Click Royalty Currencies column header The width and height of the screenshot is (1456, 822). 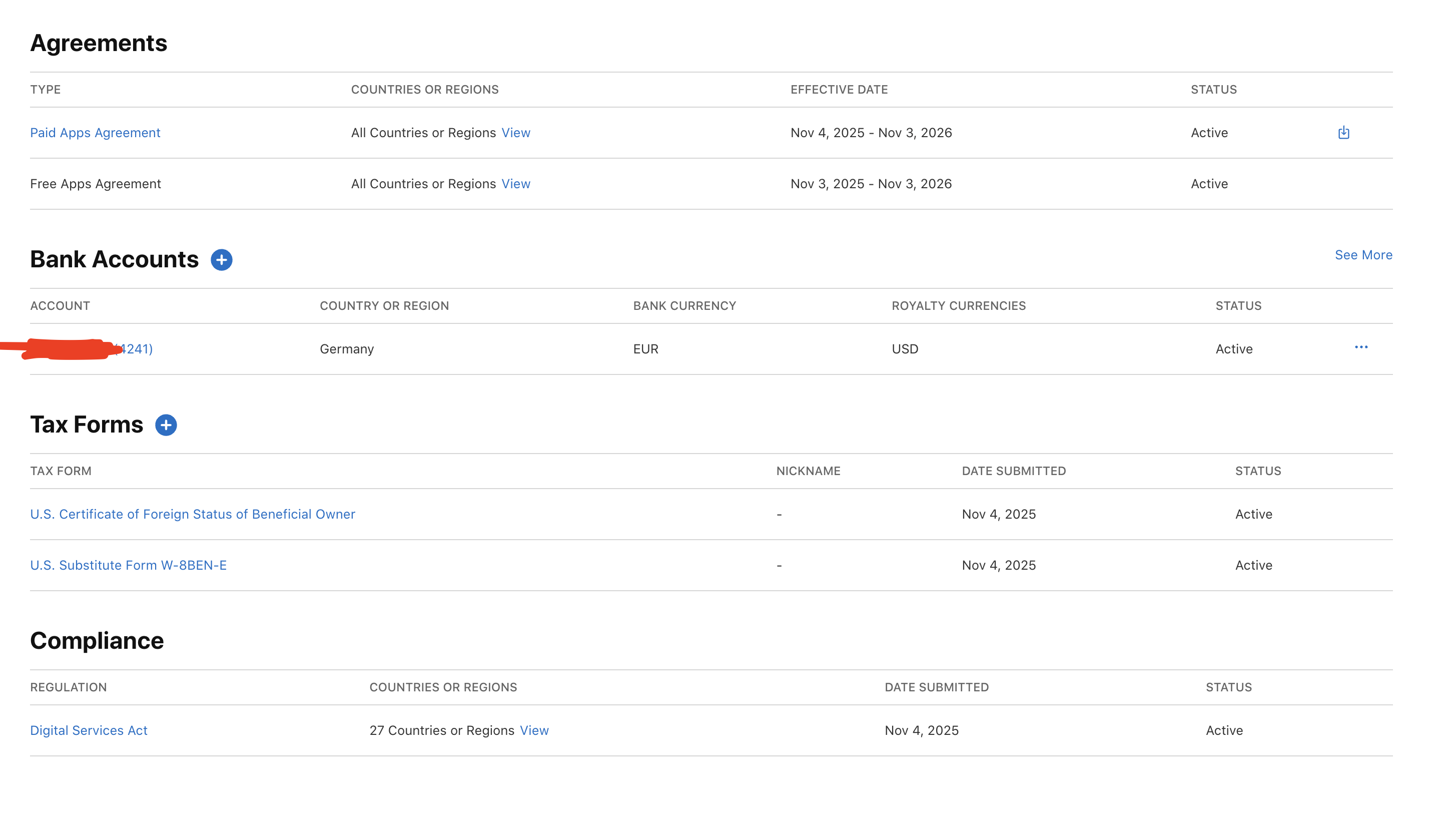tap(958, 306)
